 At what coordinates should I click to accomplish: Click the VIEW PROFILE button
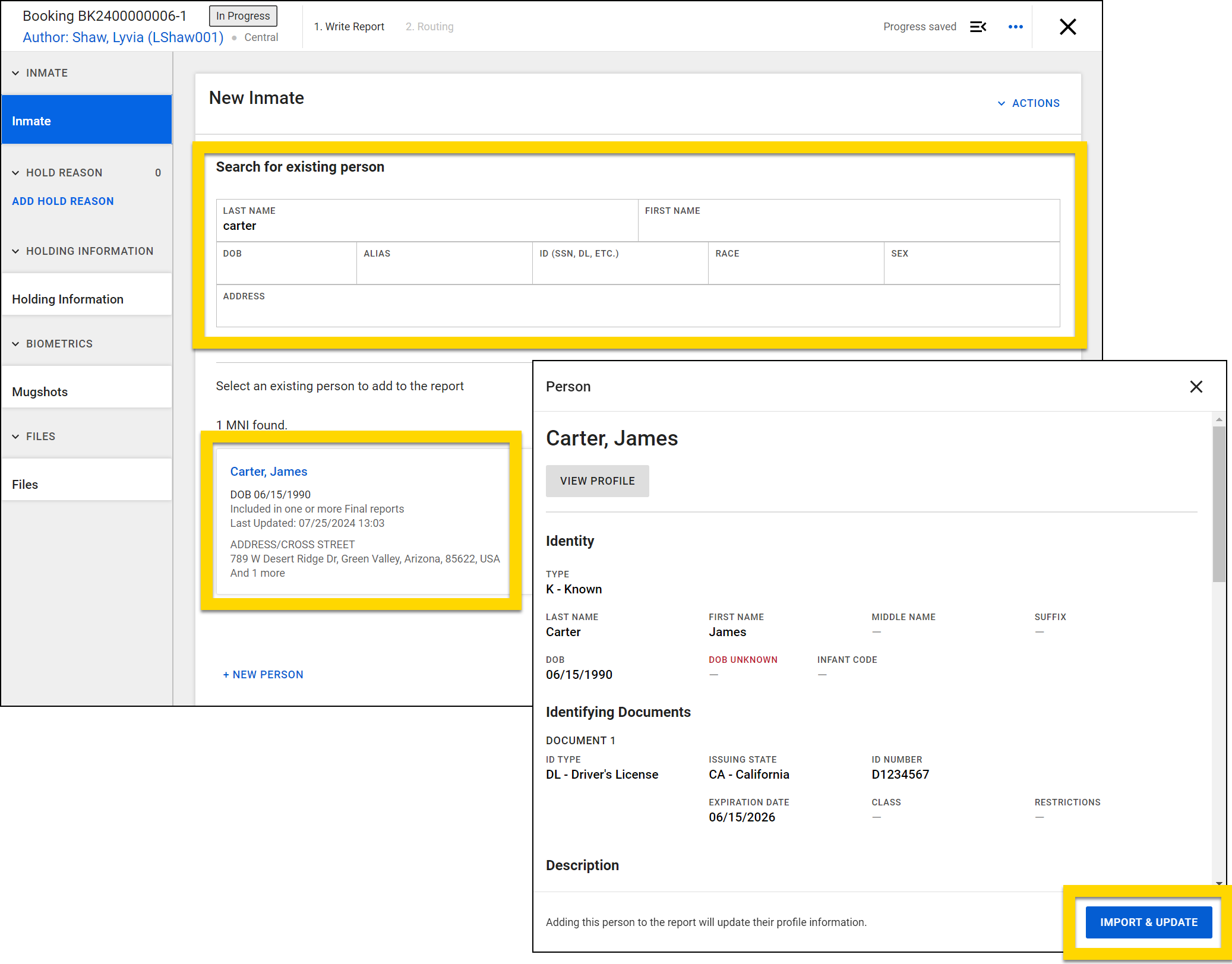[x=597, y=481]
